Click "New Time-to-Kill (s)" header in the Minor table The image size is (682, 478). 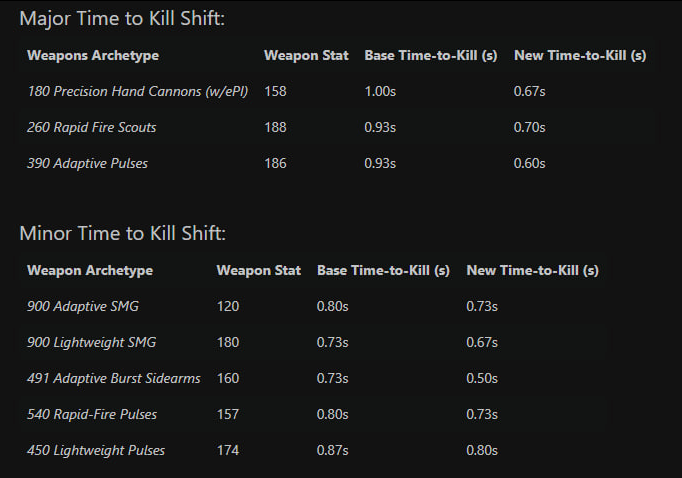click(x=532, y=270)
